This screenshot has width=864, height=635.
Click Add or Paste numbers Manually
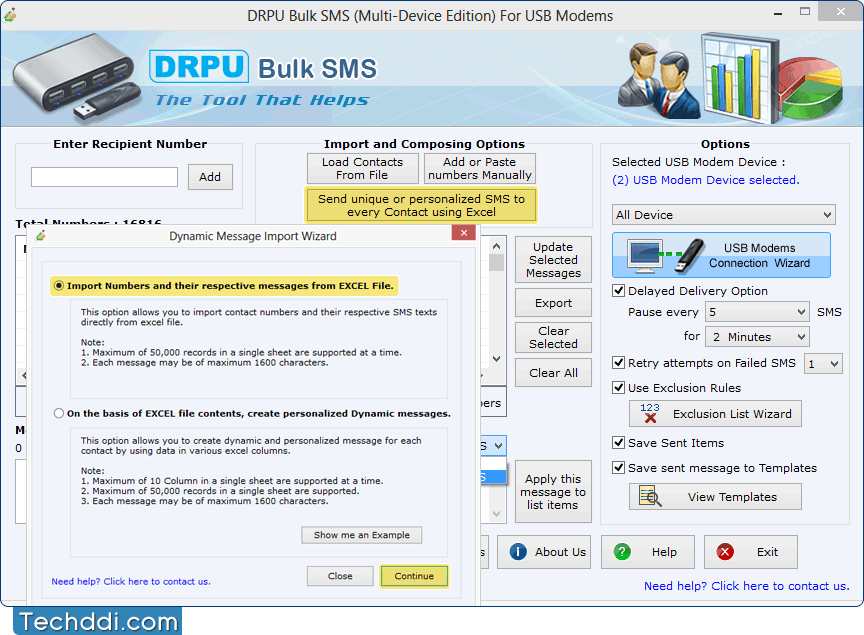(479, 169)
